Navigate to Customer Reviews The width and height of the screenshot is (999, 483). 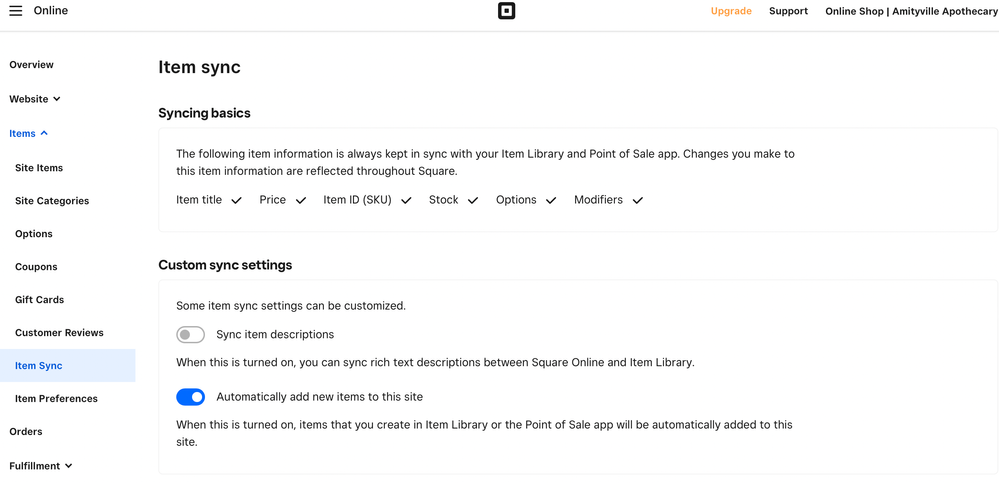click(59, 333)
